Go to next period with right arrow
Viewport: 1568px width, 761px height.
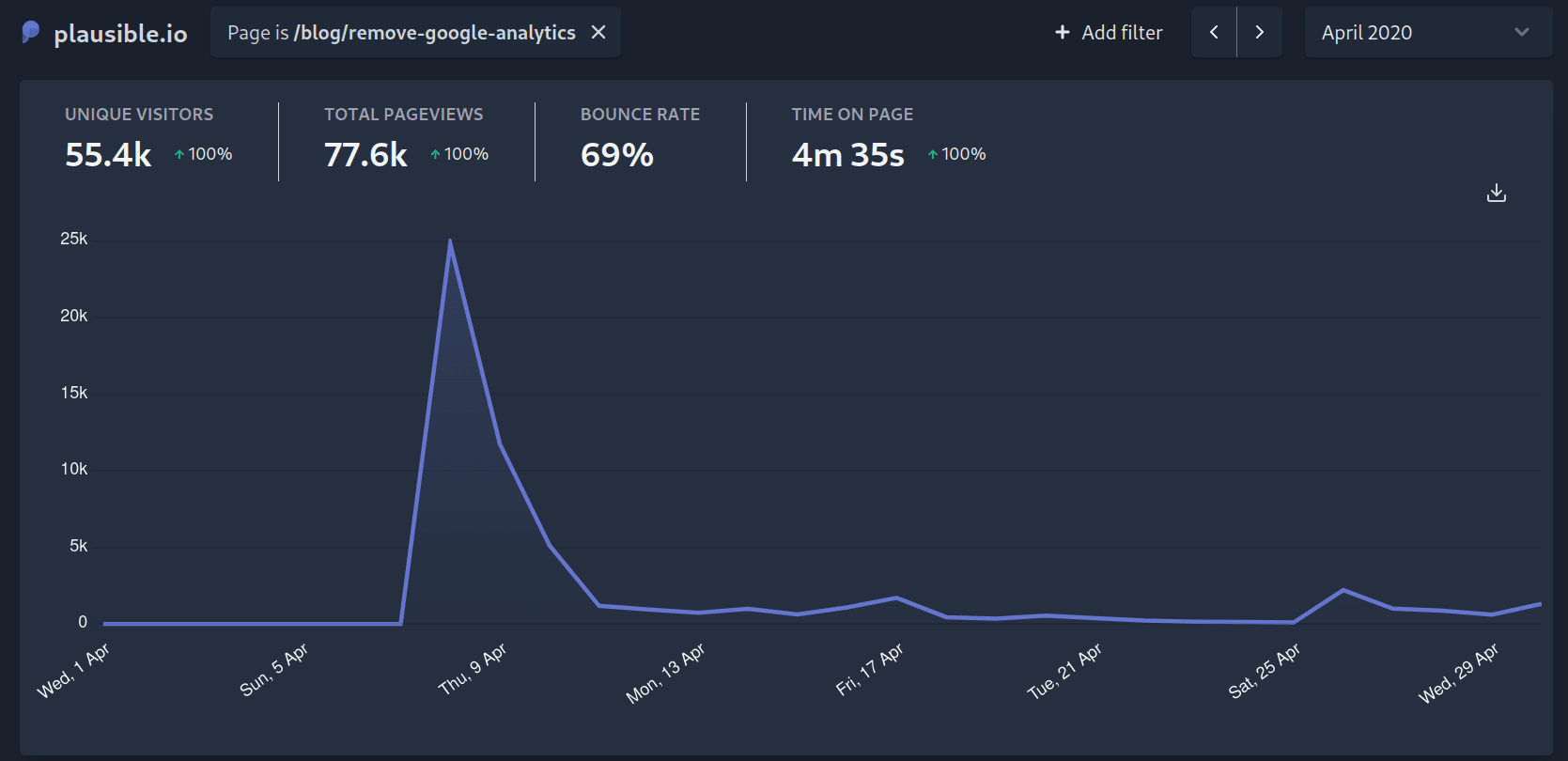point(1260,32)
